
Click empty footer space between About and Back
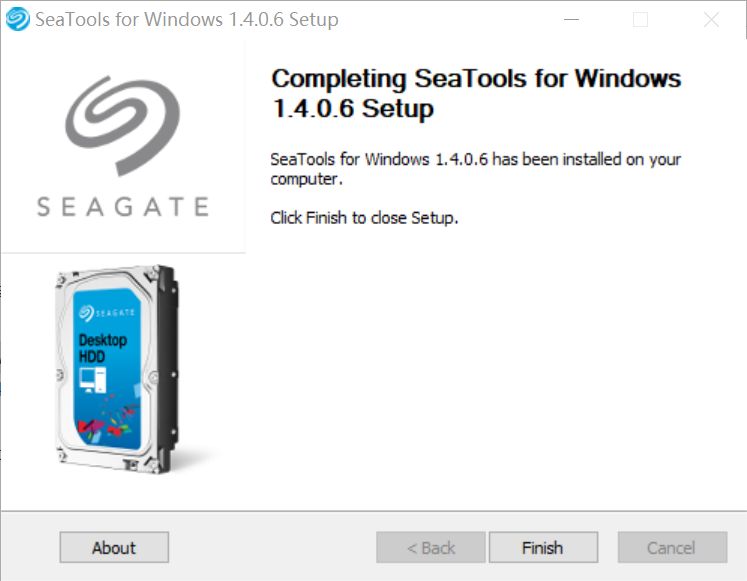[273, 547]
